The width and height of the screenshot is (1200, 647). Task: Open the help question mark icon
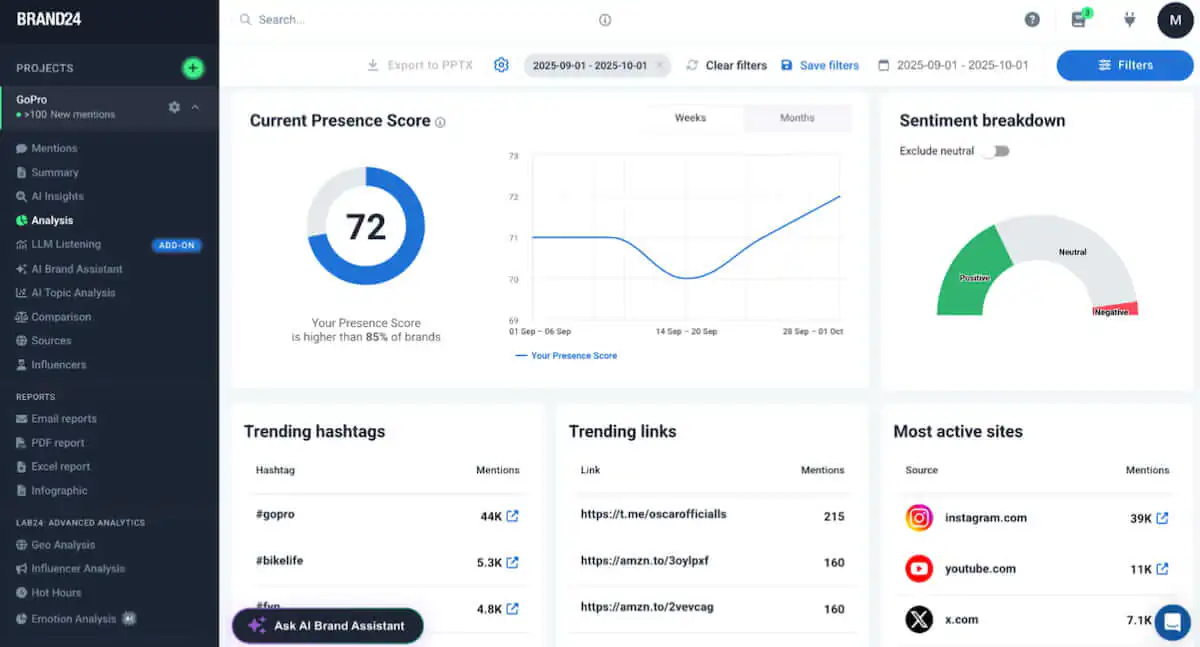(x=1032, y=19)
